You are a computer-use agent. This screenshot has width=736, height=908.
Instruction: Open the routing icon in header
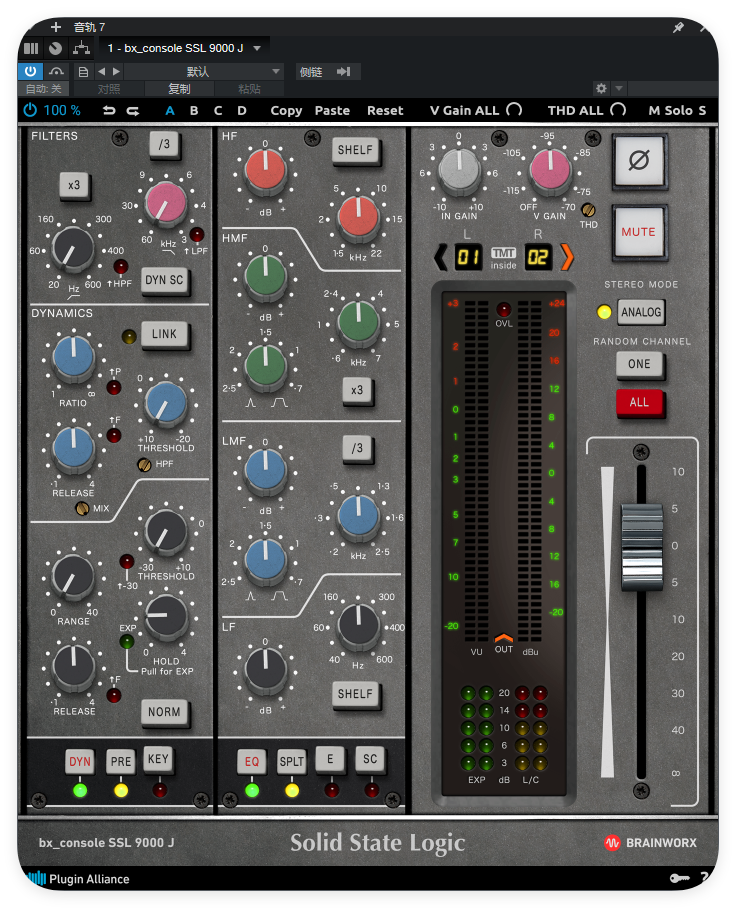(81, 48)
